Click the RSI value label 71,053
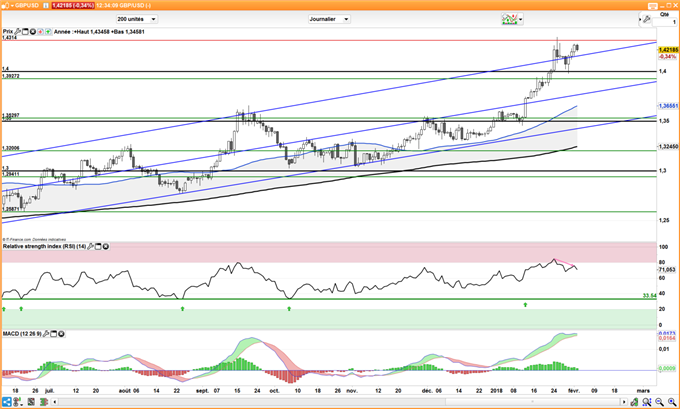 (x=667, y=270)
